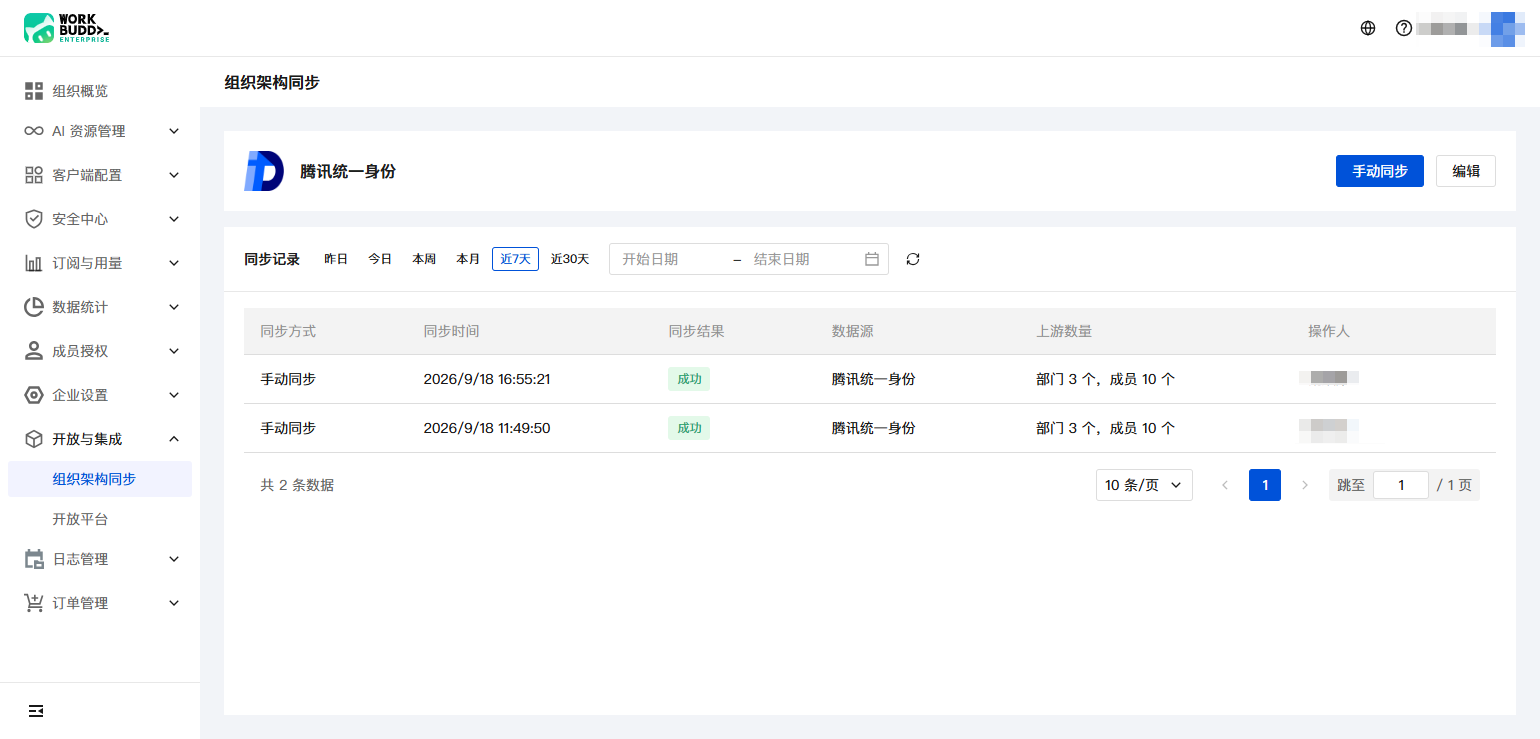
Task: Click the user avatar in header
Action: [x=1505, y=28]
